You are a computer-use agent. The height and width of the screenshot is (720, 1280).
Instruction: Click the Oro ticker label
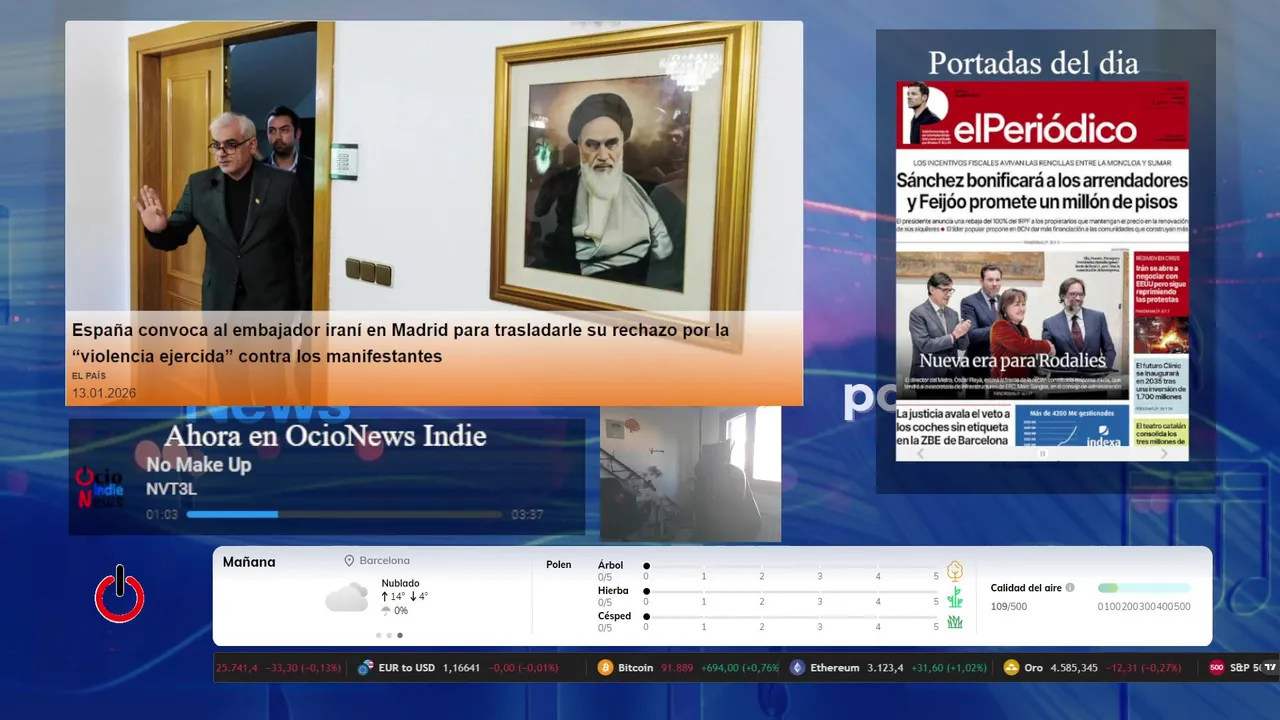(x=1033, y=667)
